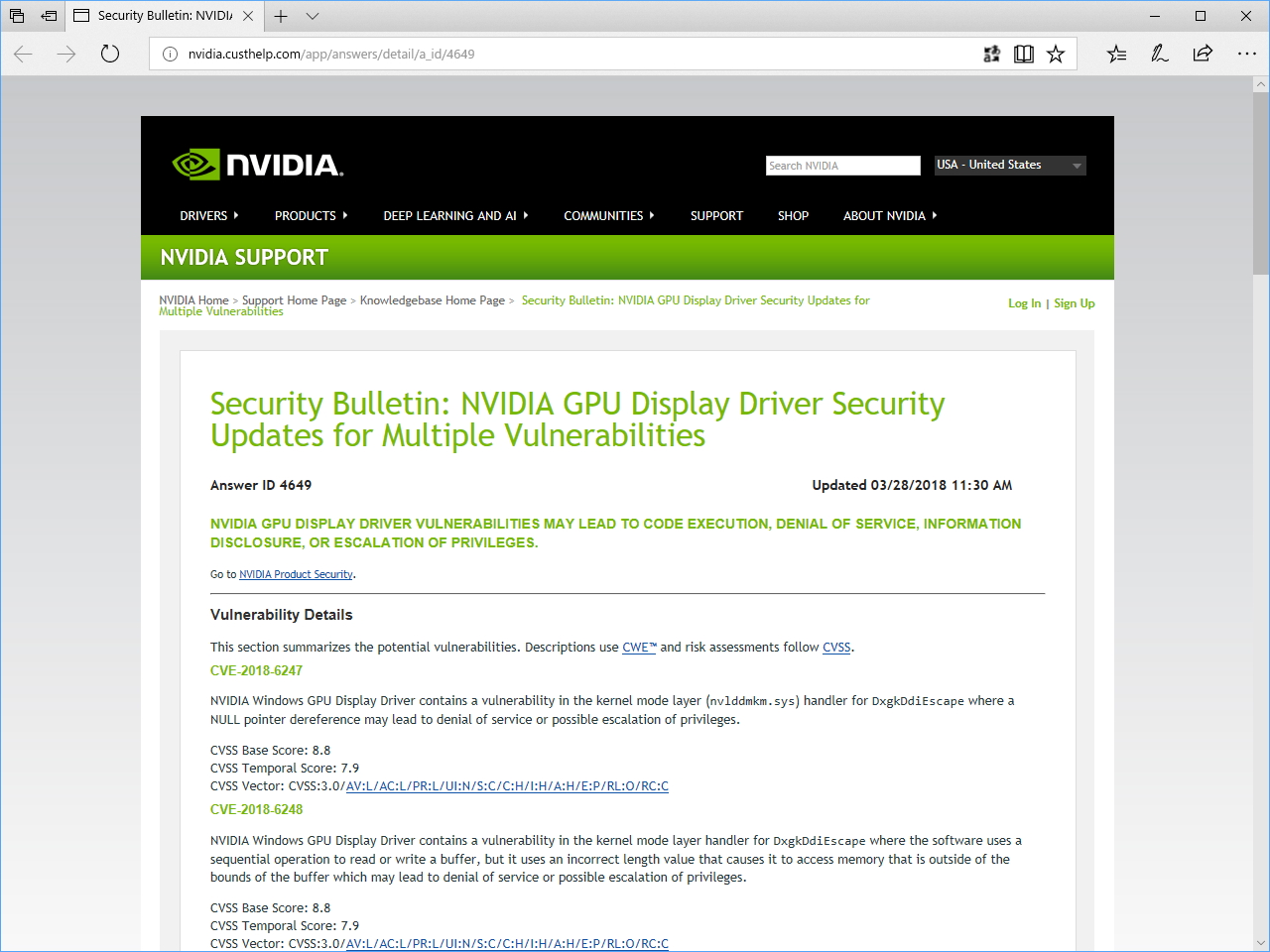Open Reading view book icon
This screenshot has height=952, width=1270.
1024,55
